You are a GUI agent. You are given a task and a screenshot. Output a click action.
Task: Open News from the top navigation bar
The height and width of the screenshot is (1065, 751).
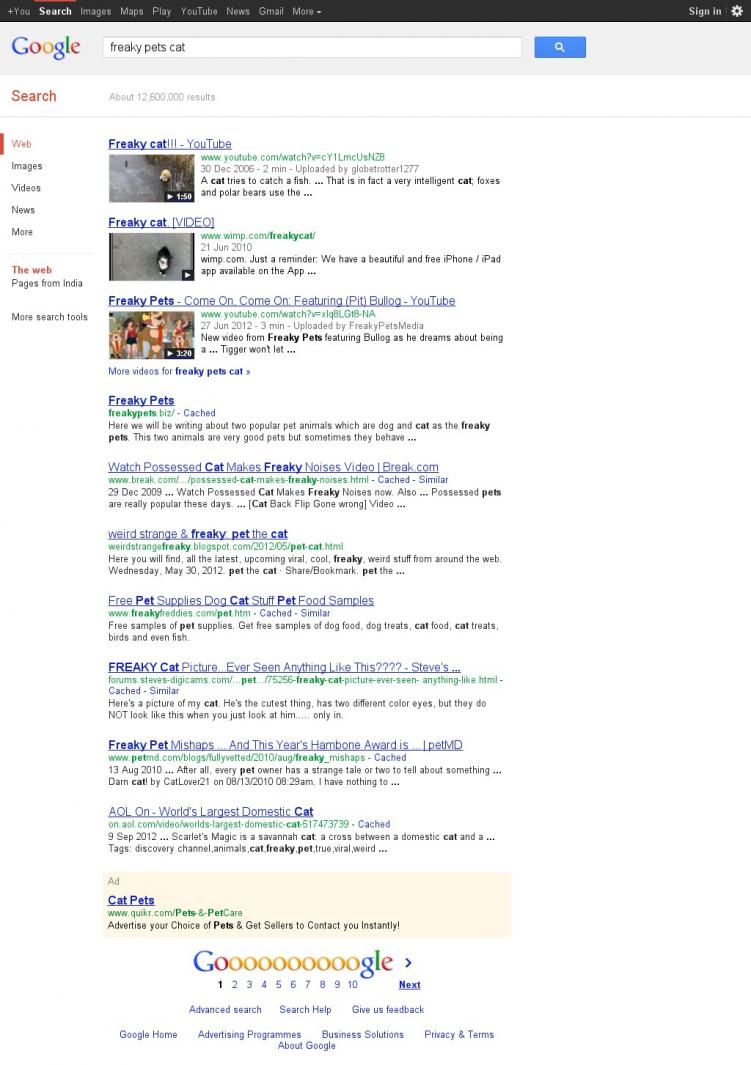238,12
